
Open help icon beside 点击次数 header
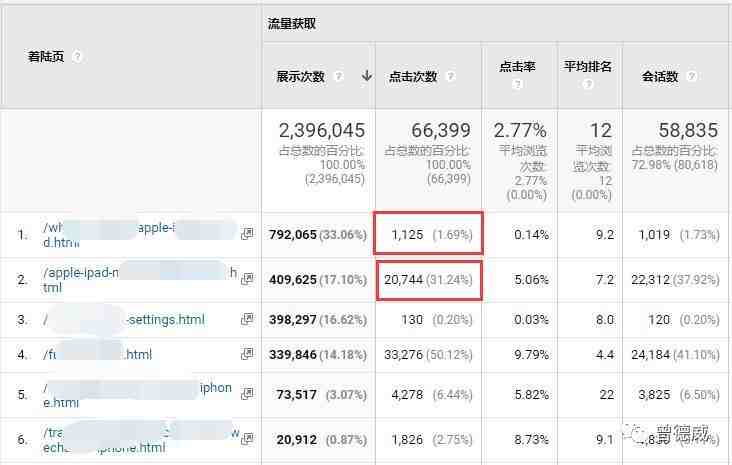click(x=450, y=76)
